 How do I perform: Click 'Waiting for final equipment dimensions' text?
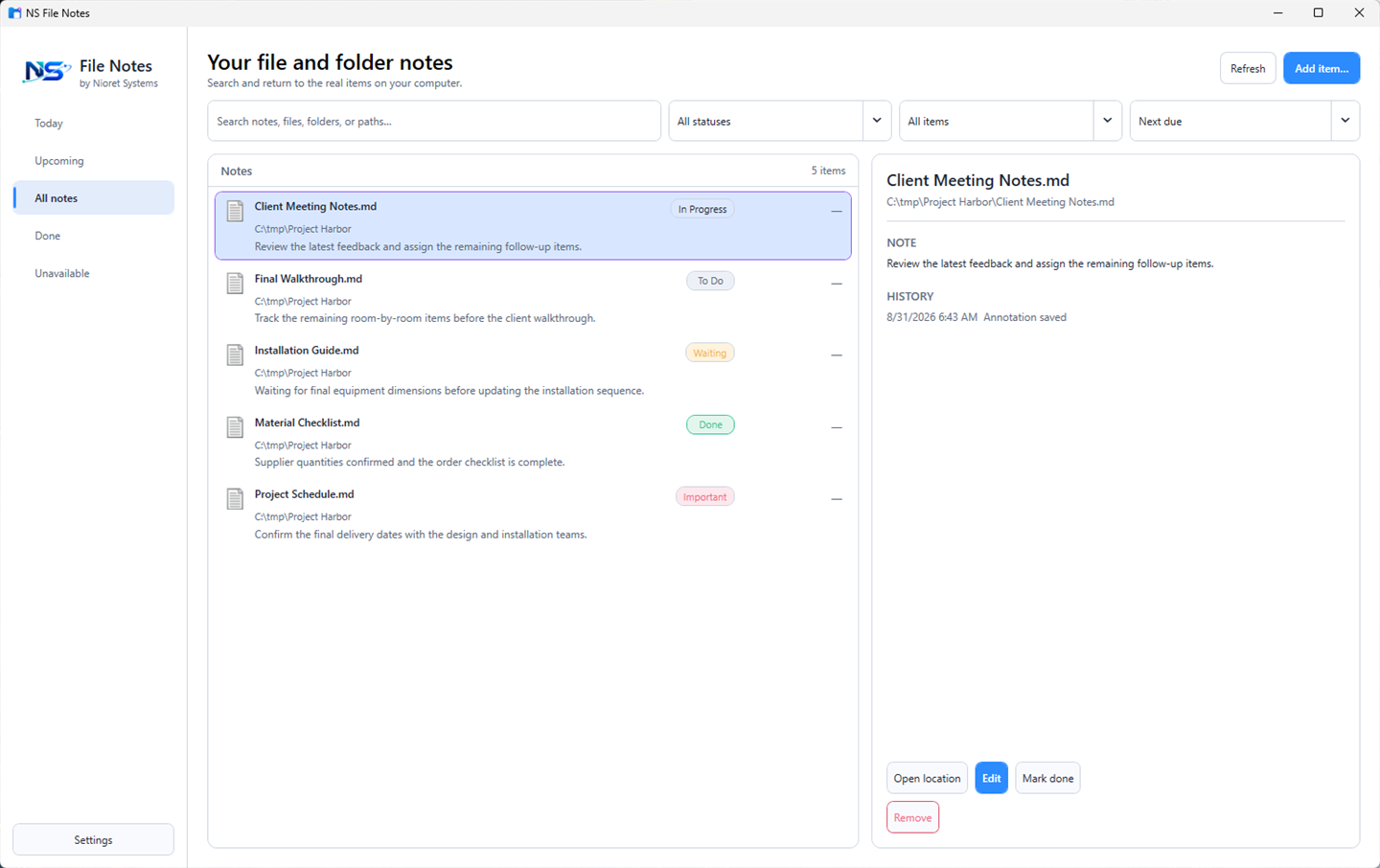[x=448, y=391]
